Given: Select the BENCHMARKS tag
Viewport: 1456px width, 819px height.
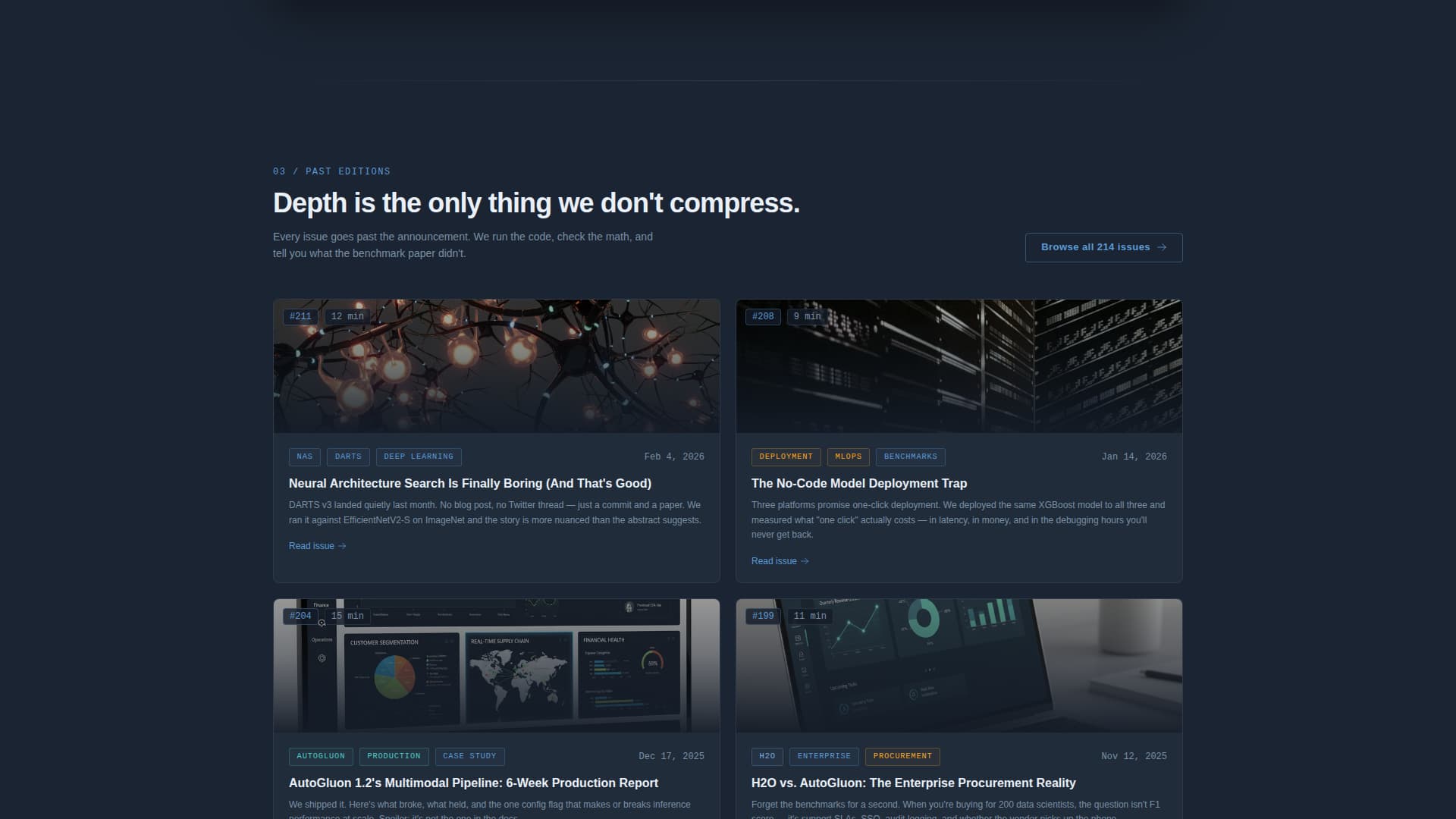Looking at the screenshot, I should click(x=911, y=457).
